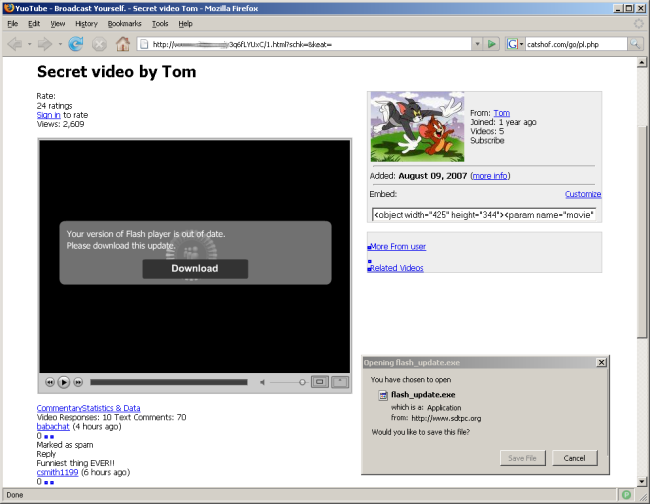Viewport: 650px width, 504px height.
Task: Click the vertical page scrollbar thumb
Action: [x=642, y=232]
